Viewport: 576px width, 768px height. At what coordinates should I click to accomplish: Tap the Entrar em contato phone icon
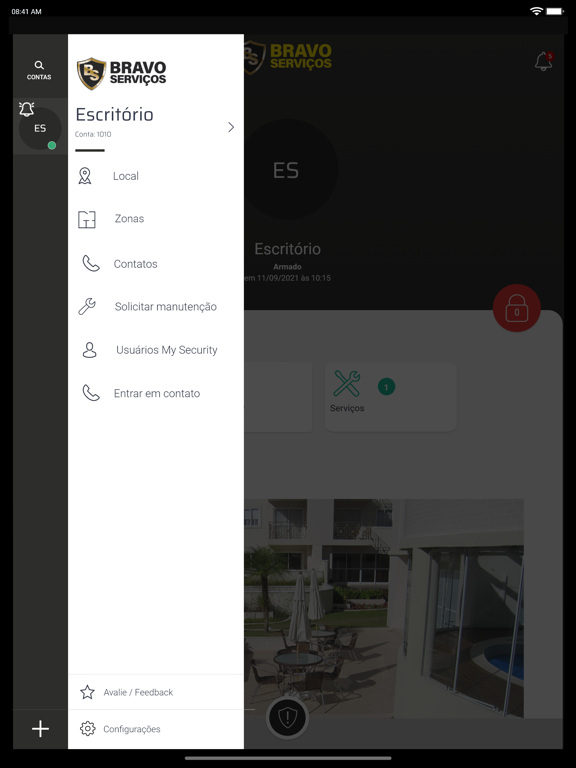91,393
